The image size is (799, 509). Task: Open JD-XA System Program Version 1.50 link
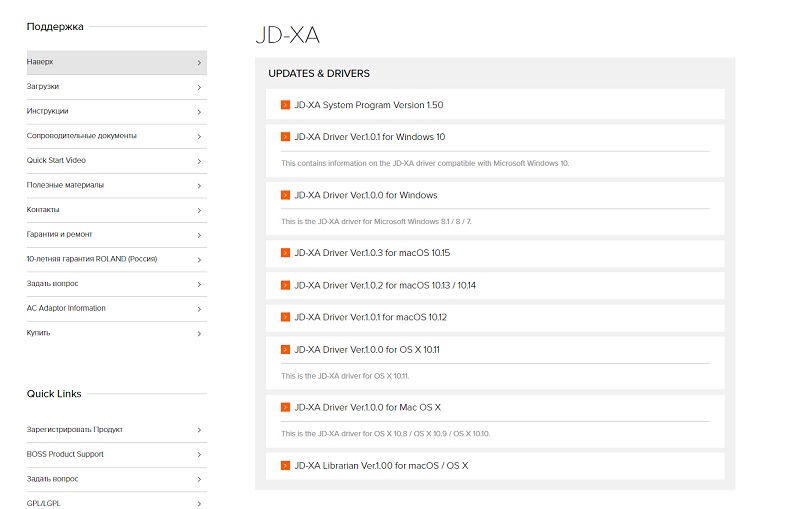368,105
